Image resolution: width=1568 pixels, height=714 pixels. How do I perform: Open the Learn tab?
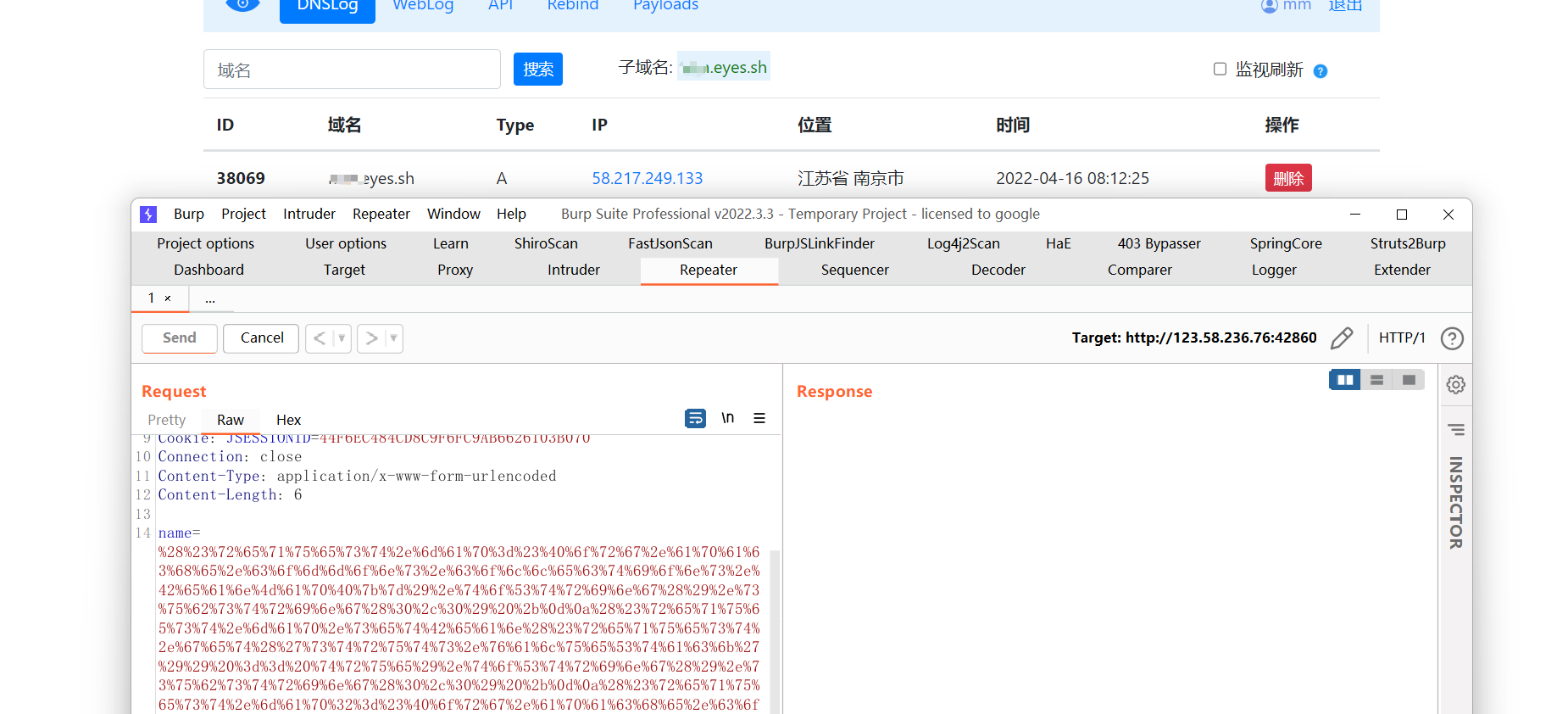451,243
